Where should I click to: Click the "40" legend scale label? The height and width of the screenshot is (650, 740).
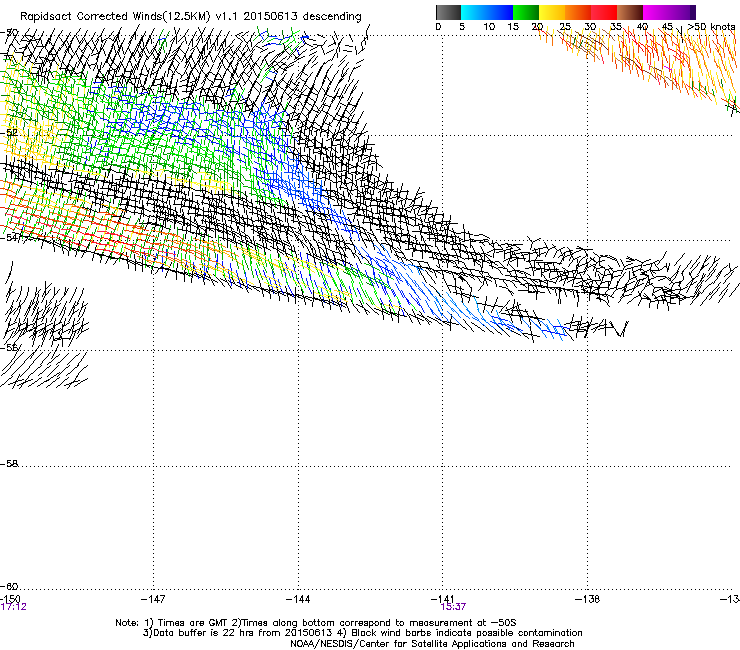pos(642,27)
